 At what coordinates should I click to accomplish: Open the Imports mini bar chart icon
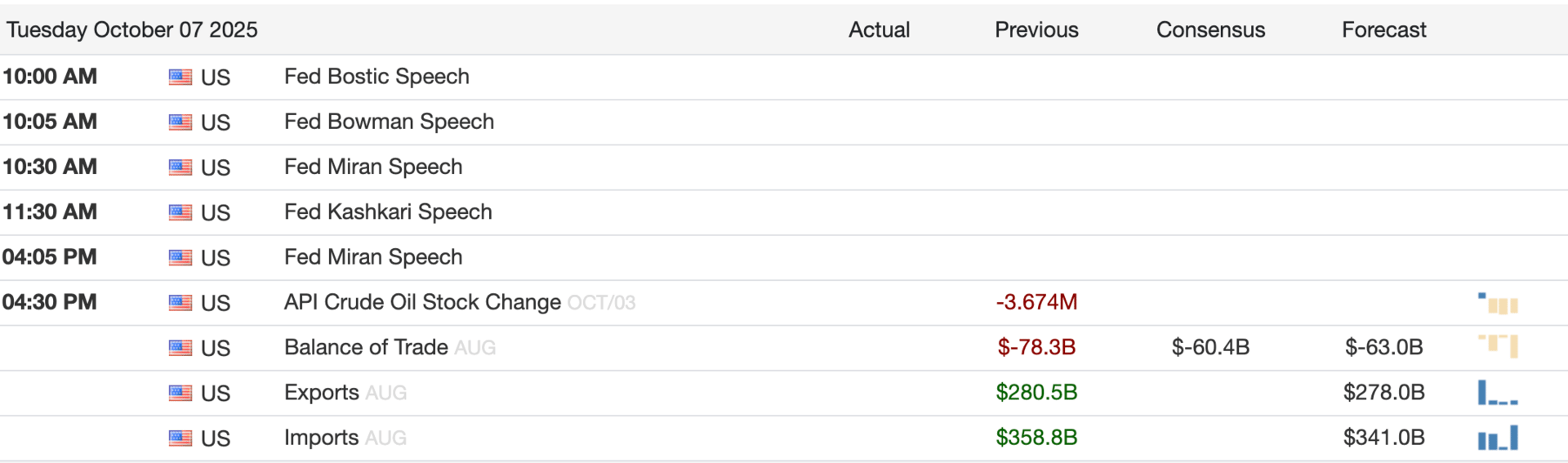[x=1498, y=438]
